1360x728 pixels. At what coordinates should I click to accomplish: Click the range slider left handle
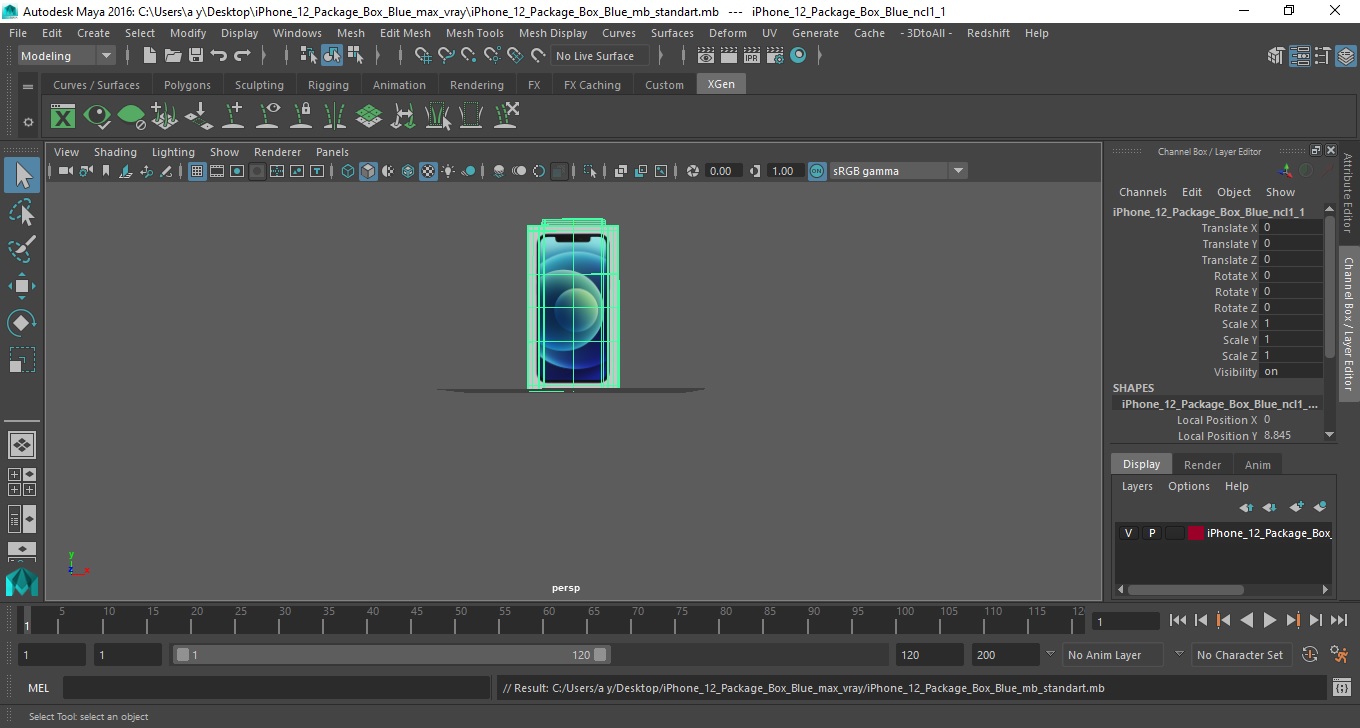[182, 655]
